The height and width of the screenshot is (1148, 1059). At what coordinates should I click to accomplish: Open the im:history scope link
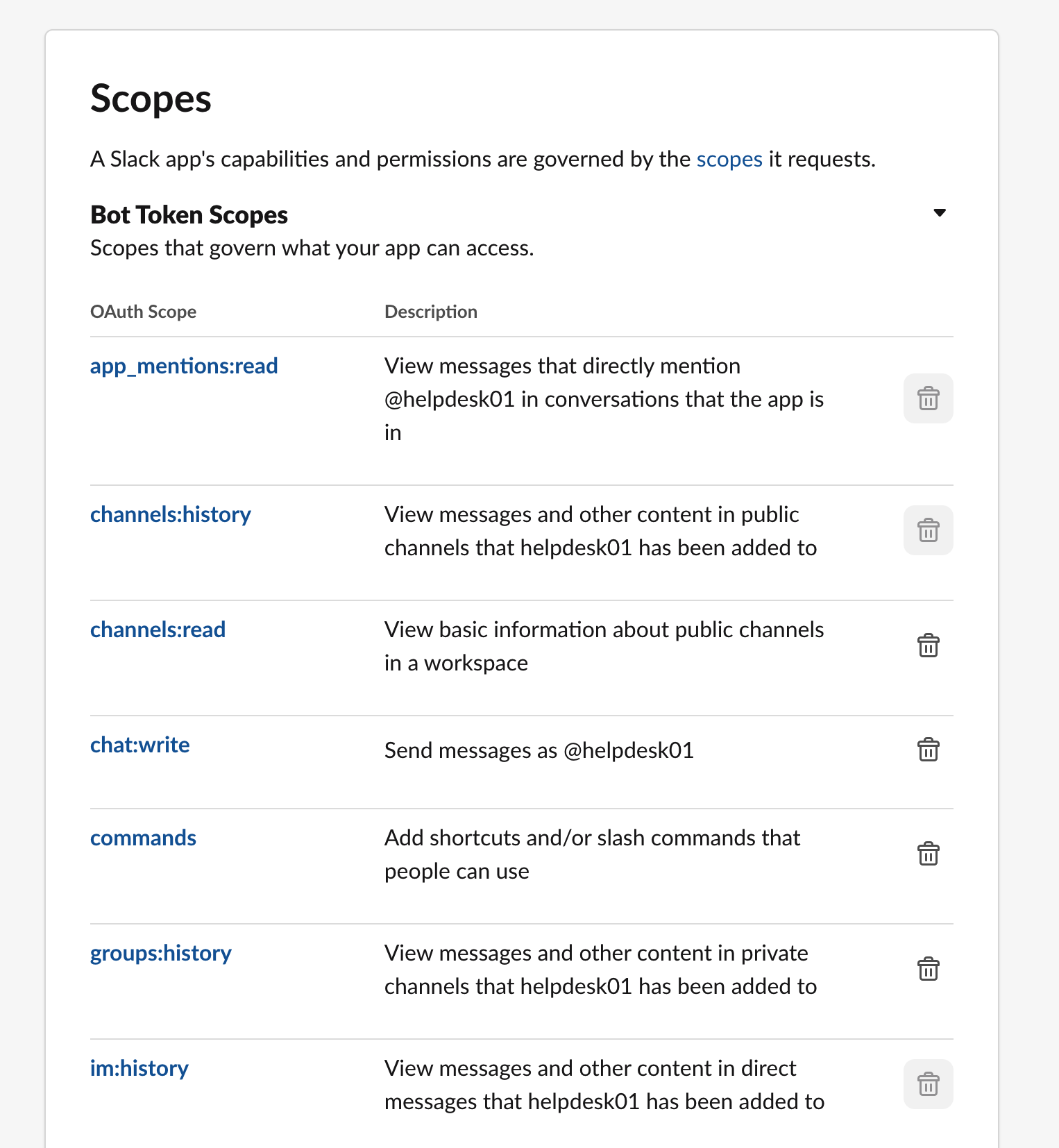coord(139,1068)
